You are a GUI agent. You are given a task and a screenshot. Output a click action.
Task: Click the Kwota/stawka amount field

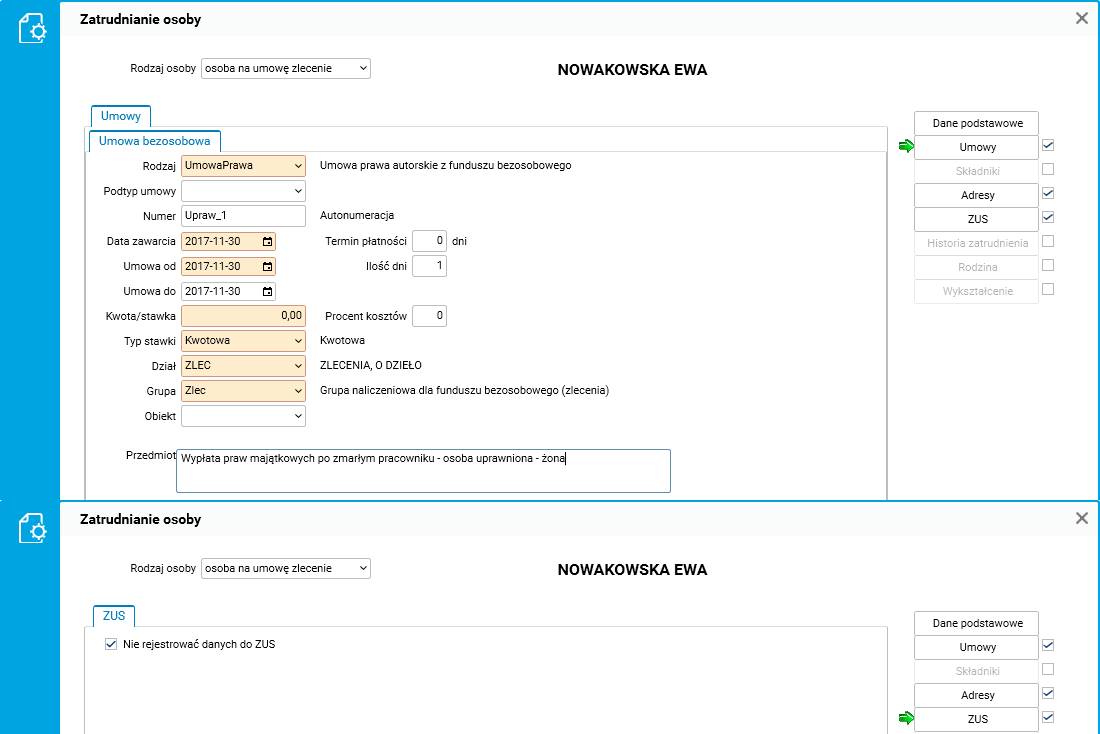(x=243, y=316)
